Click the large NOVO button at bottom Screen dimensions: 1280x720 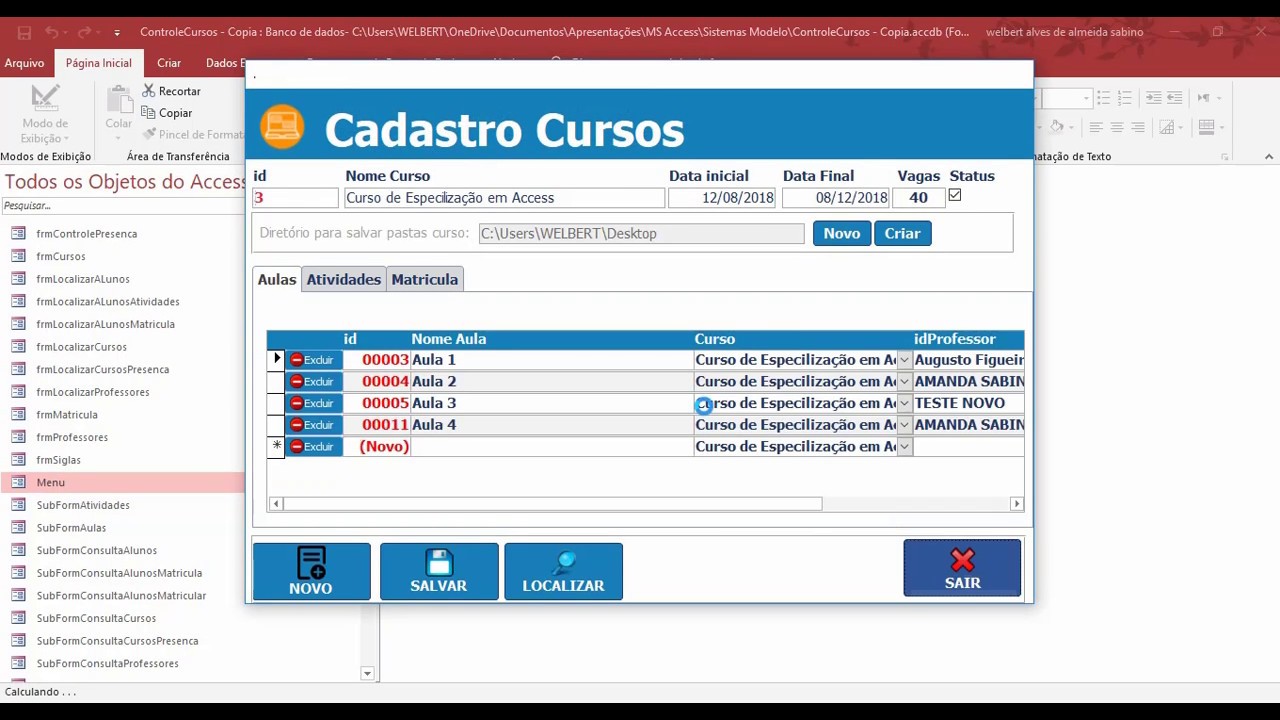(x=311, y=572)
